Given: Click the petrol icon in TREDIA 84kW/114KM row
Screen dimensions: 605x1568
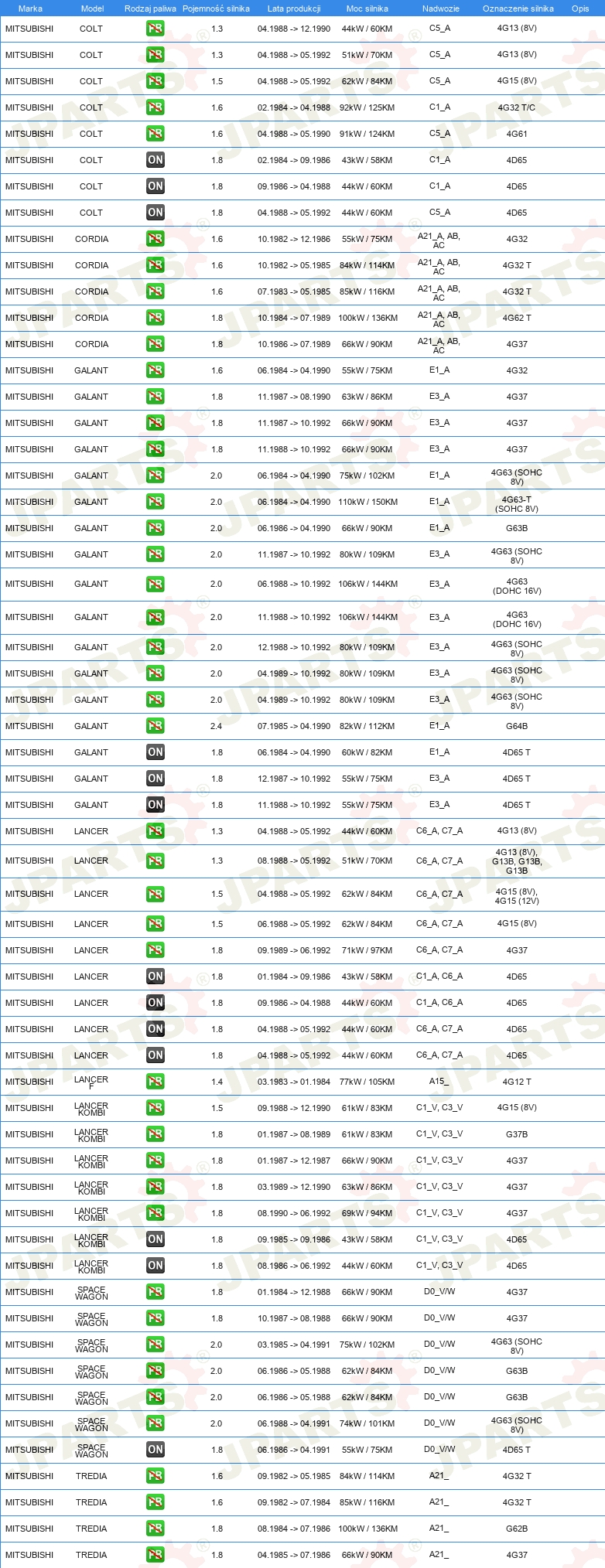Looking at the screenshot, I should (x=156, y=1476).
